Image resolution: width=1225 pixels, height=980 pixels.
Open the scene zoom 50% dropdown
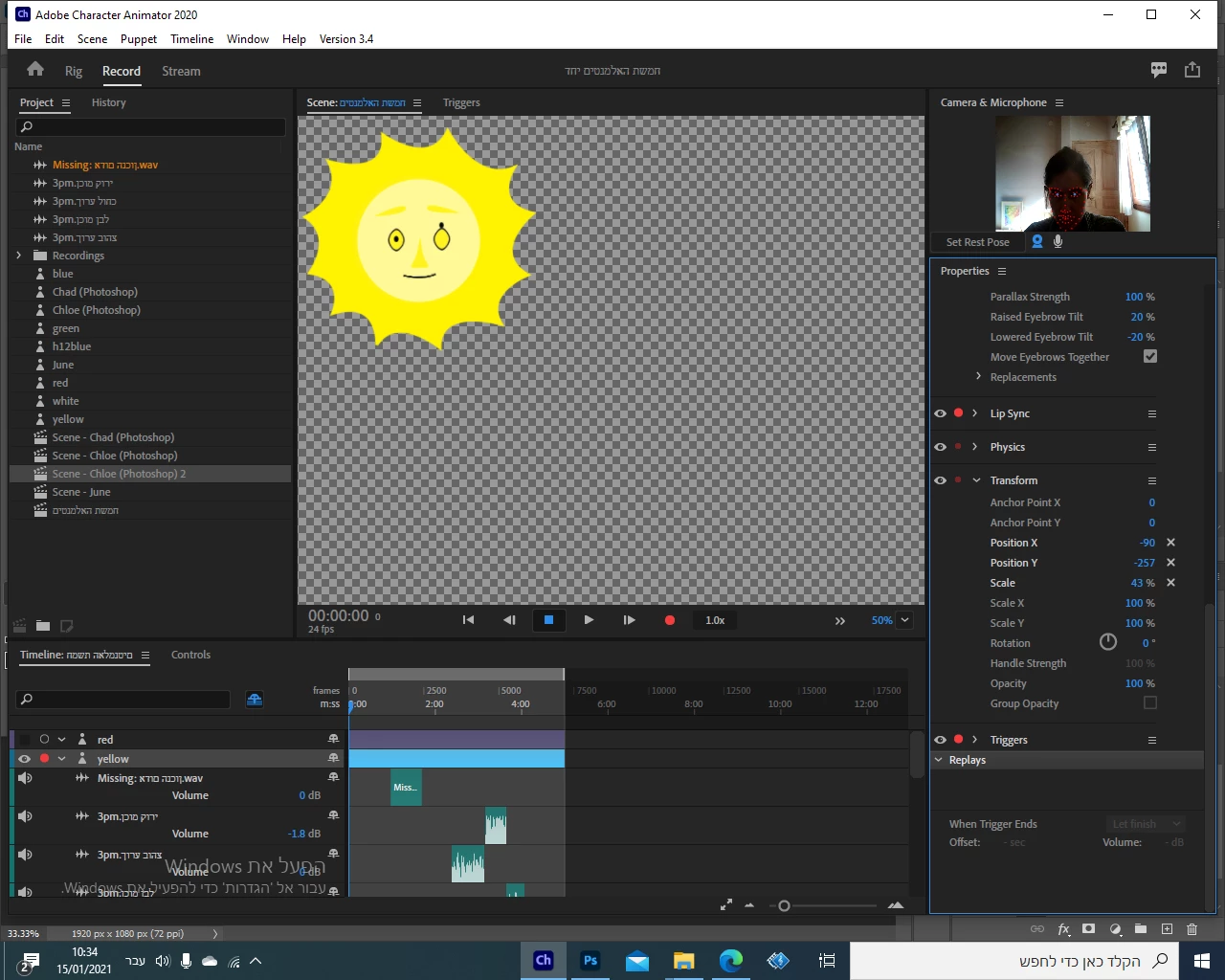pyautogui.click(x=904, y=620)
